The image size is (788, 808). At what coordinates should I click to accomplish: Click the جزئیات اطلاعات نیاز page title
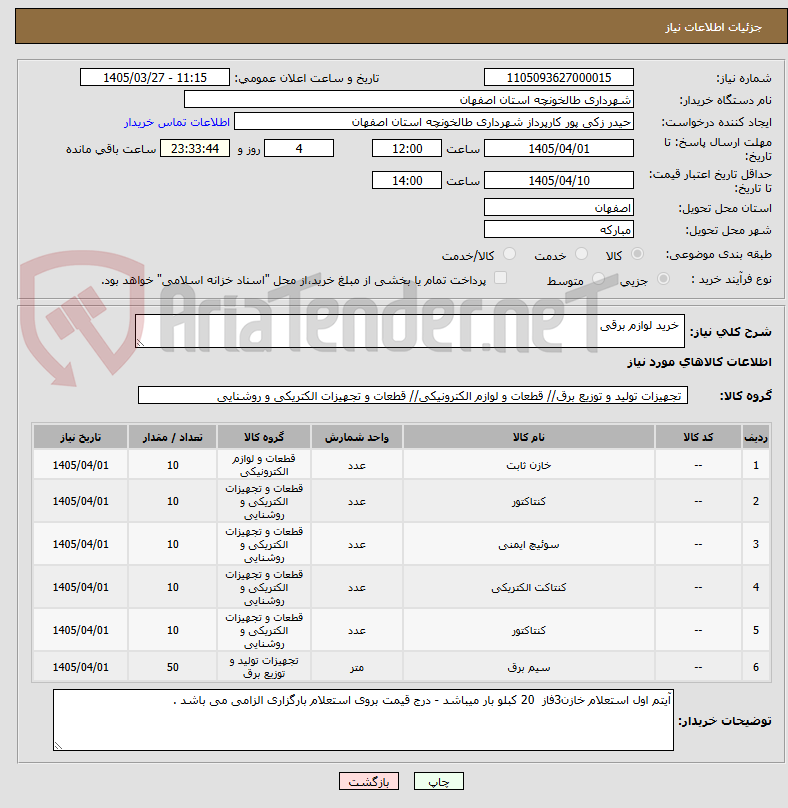[x=713, y=27]
